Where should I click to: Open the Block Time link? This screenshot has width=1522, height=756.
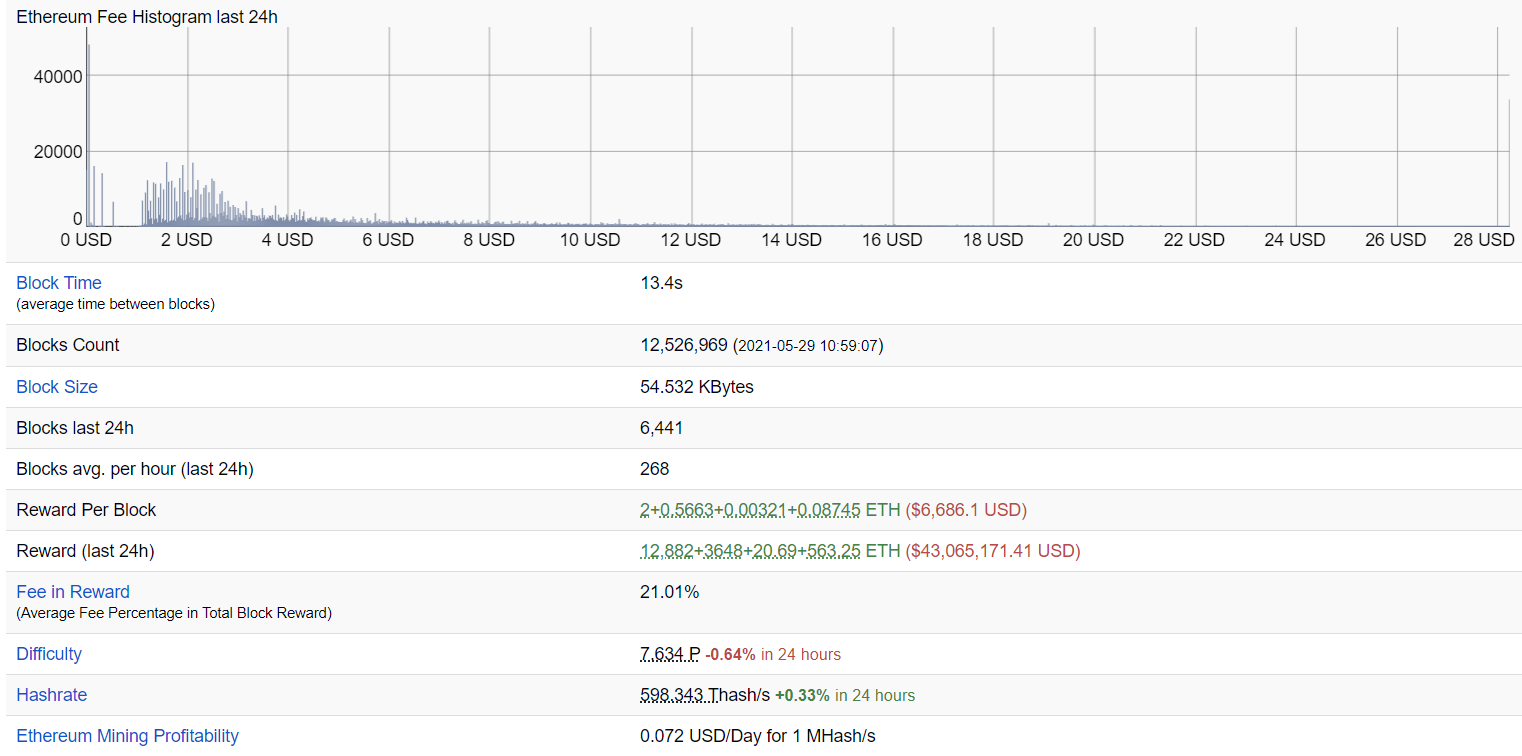(59, 283)
